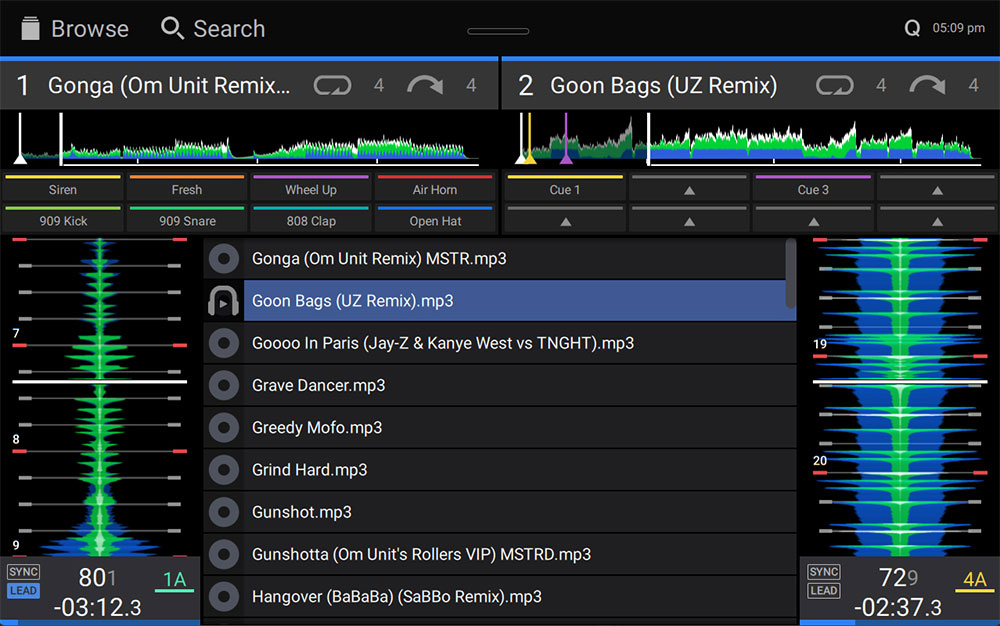Toggle LEAD on deck 1
Screen dimensions: 1000x626
pyautogui.click(x=23, y=590)
